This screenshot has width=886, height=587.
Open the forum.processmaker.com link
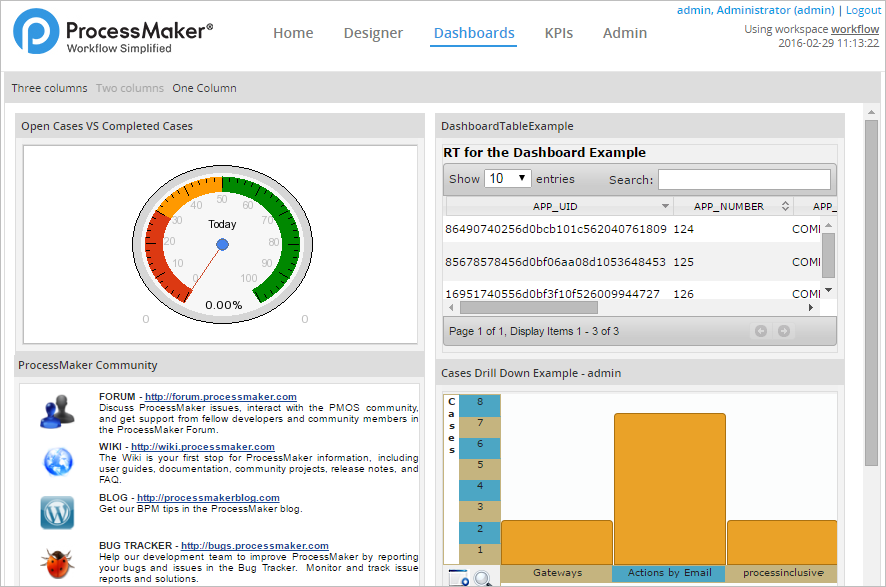click(x=220, y=397)
